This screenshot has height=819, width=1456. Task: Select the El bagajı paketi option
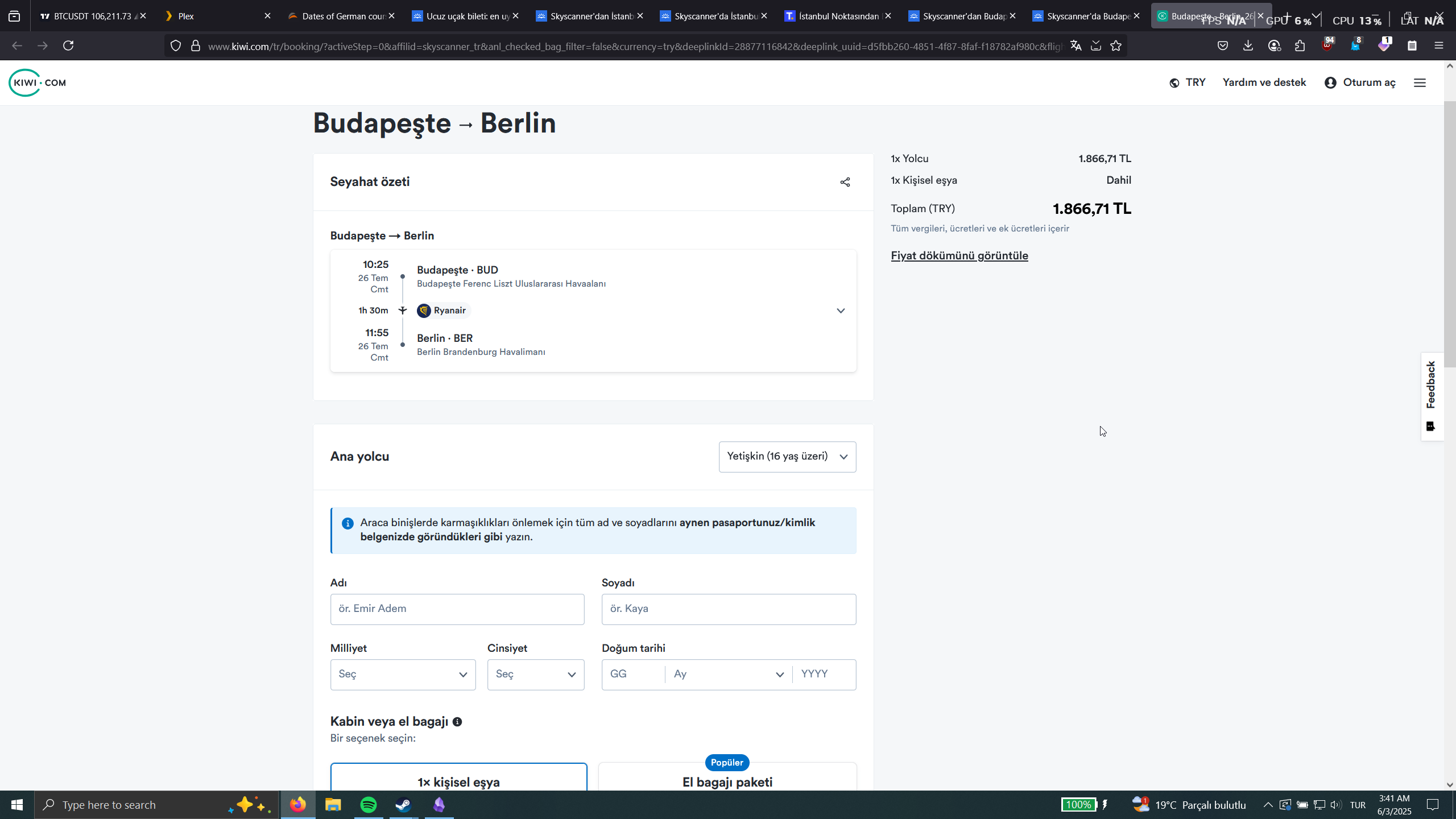727,781
